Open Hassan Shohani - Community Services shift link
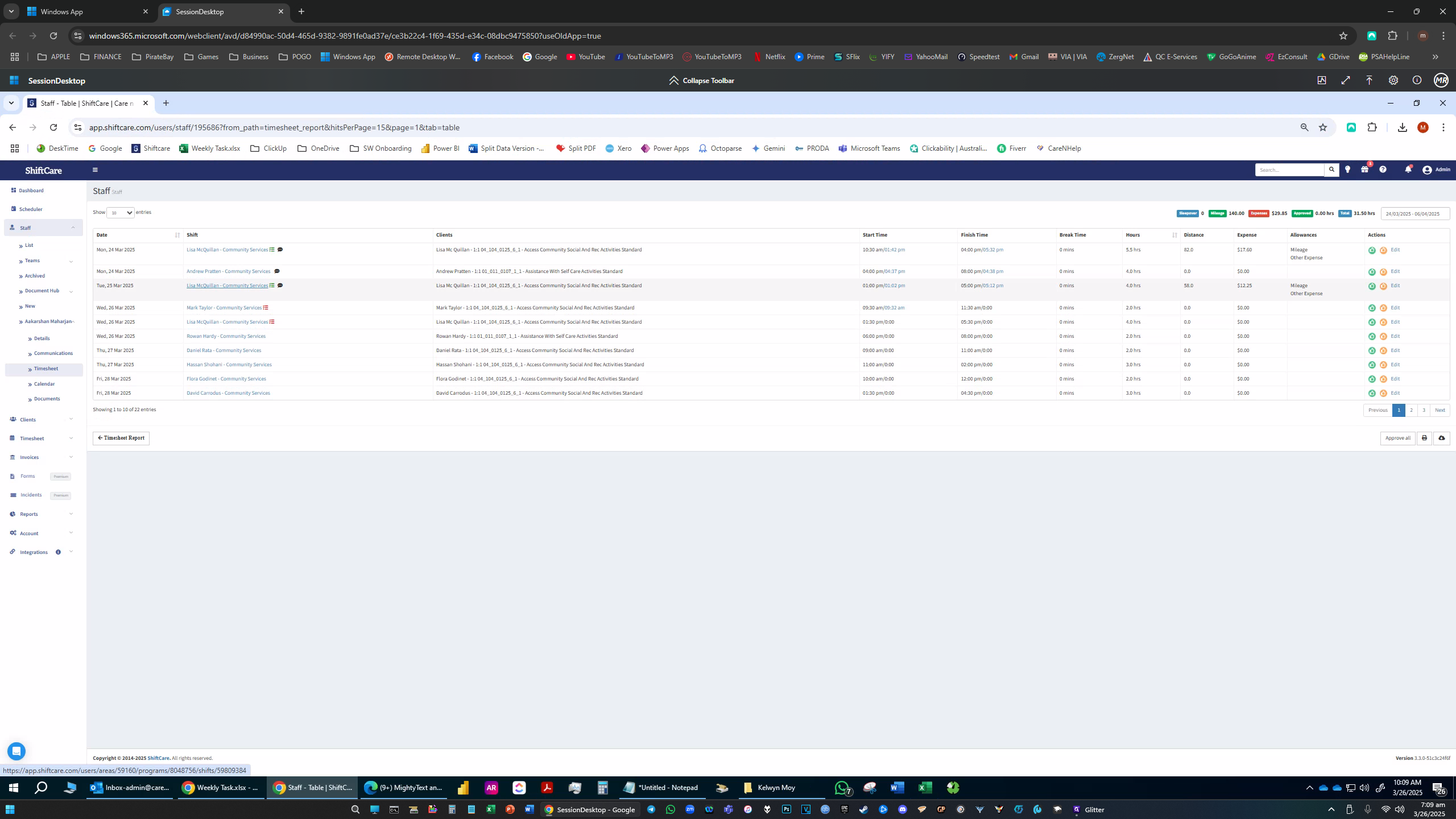 229,365
